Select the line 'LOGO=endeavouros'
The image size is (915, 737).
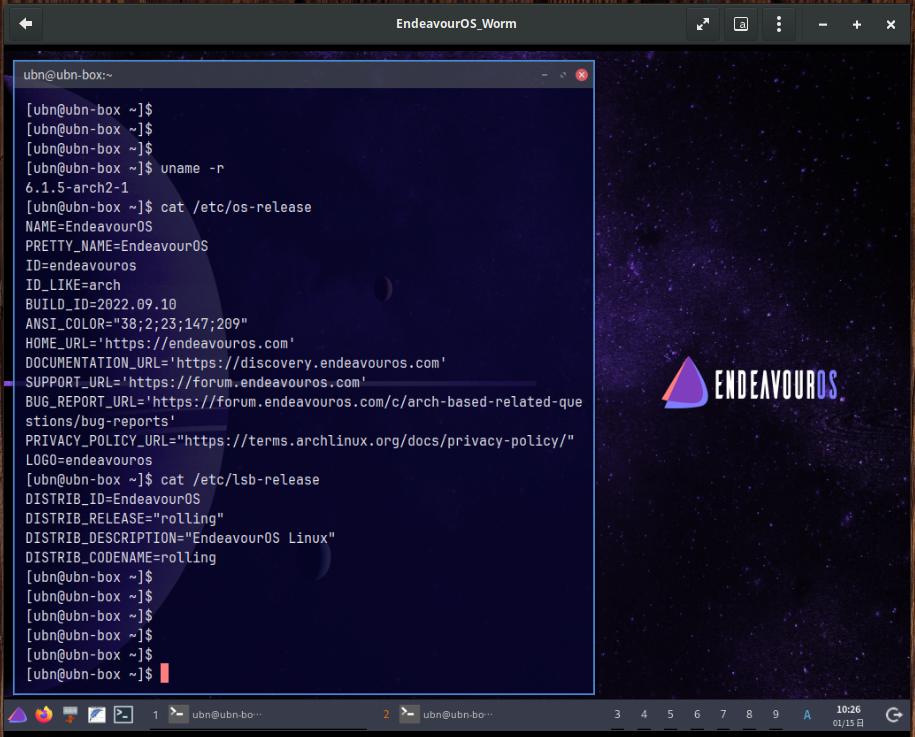[x=89, y=460]
